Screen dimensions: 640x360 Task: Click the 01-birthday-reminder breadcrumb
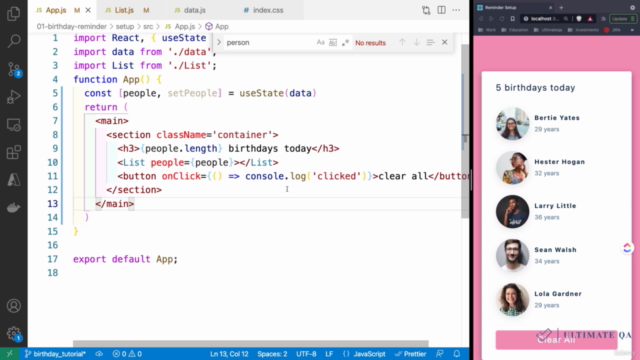[71, 27]
